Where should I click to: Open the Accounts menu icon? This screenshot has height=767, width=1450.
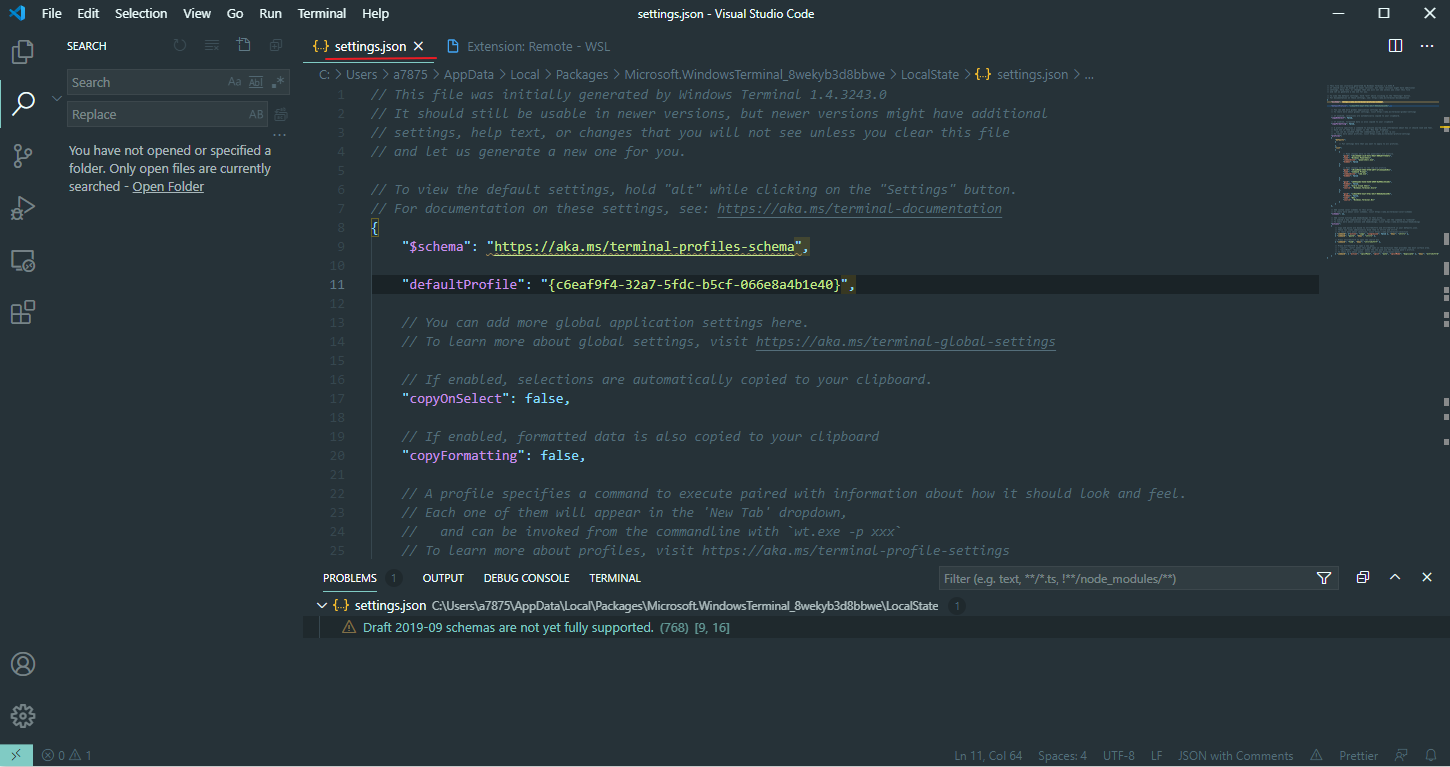(x=22, y=664)
